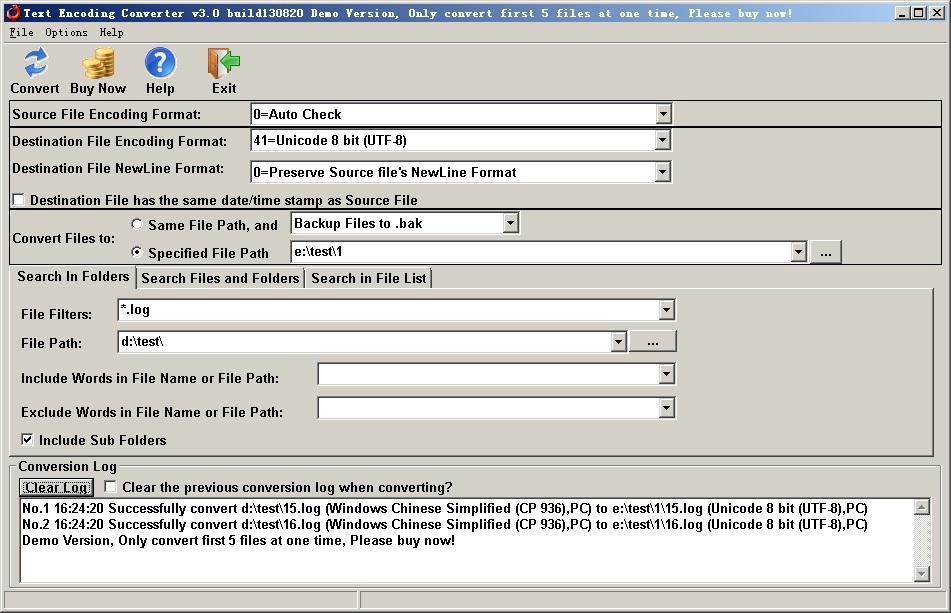Minimize the Text Encoding Converter window

(902, 13)
